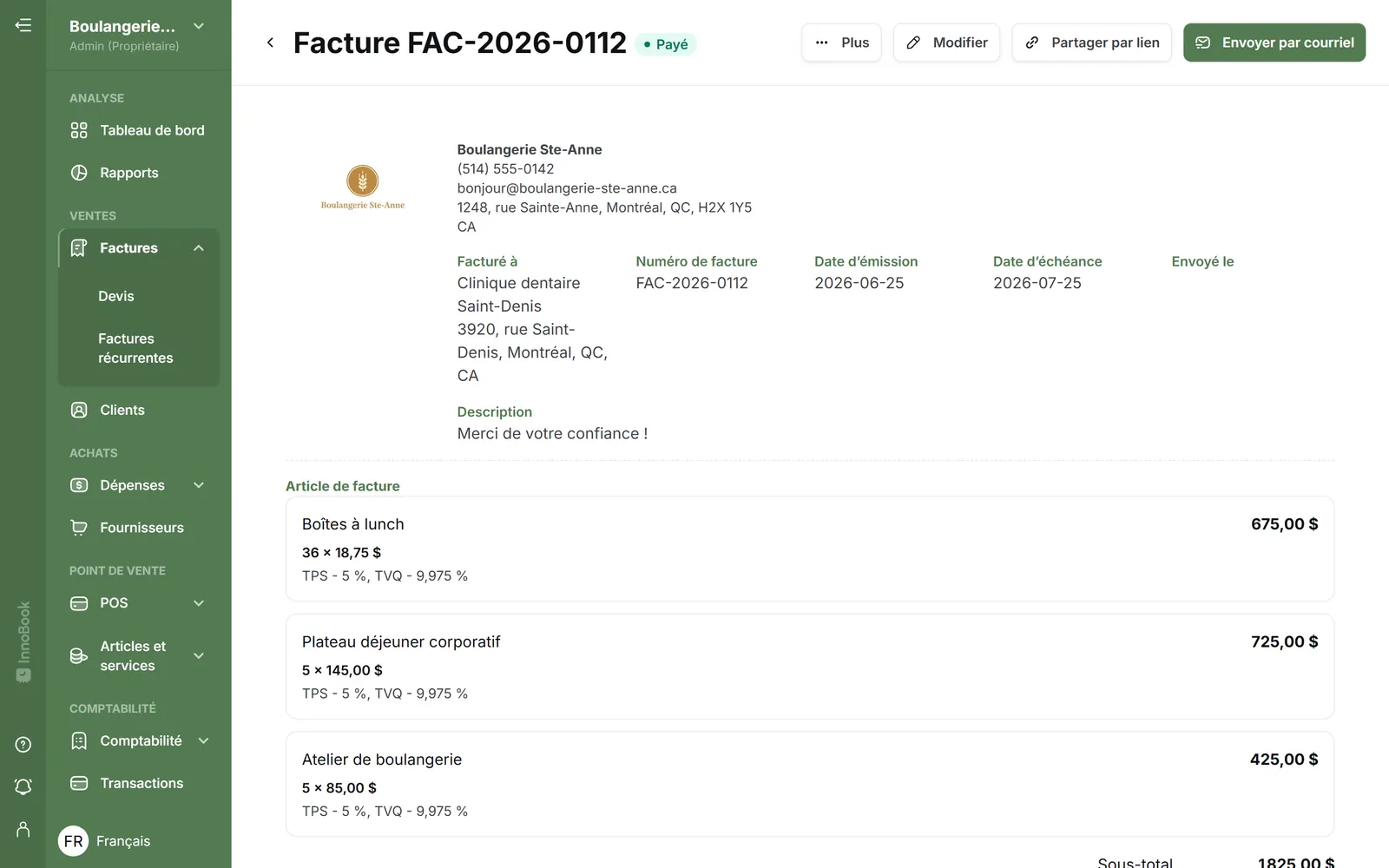Click the Boulangerie Ste-Anne logo
Screen dimensions: 1389x868
[x=363, y=187]
